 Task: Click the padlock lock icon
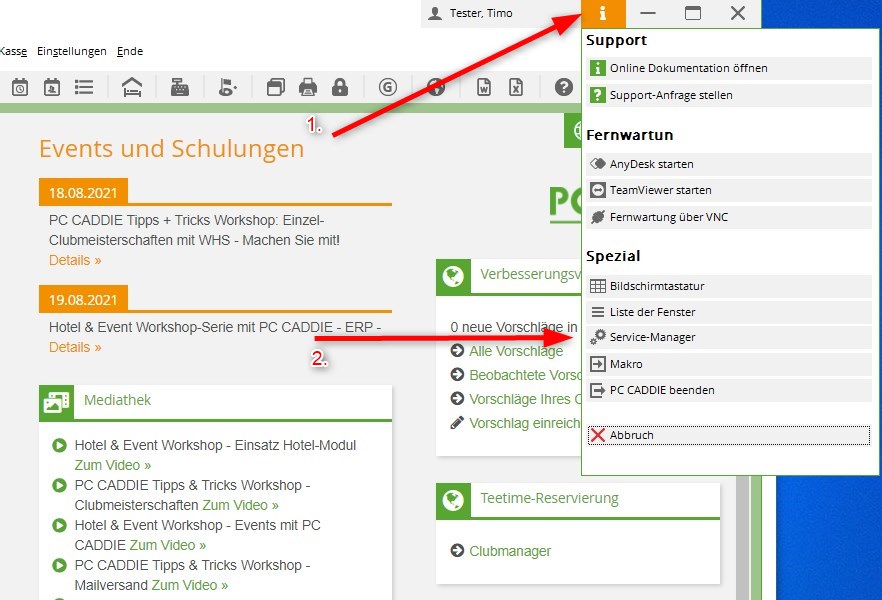click(x=340, y=87)
